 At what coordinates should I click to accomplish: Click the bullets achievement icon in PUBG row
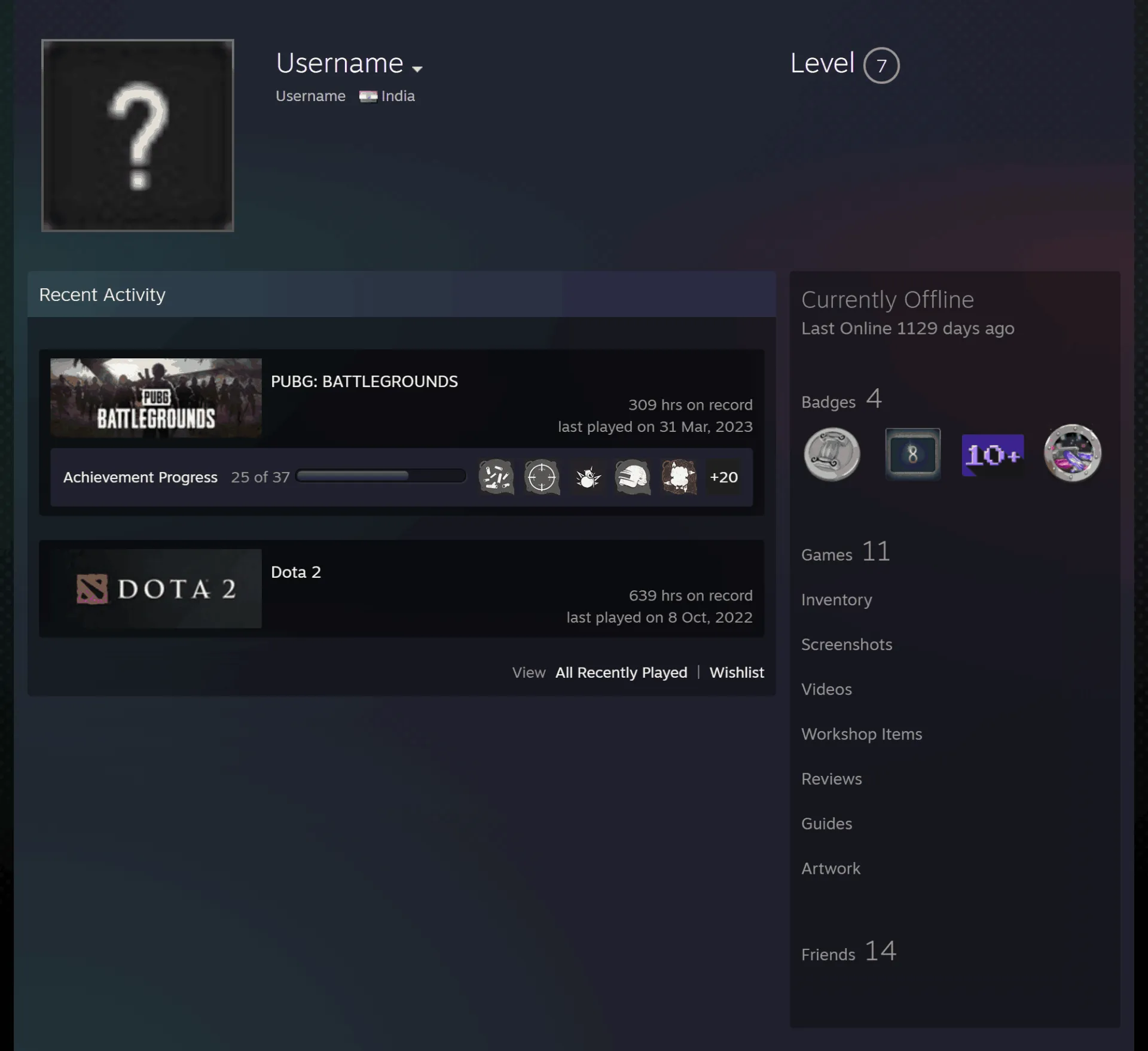[x=496, y=477]
